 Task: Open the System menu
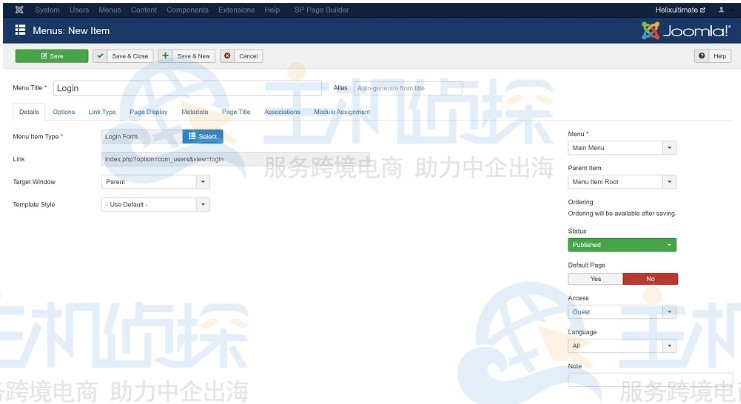pyautogui.click(x=47, y=9)
